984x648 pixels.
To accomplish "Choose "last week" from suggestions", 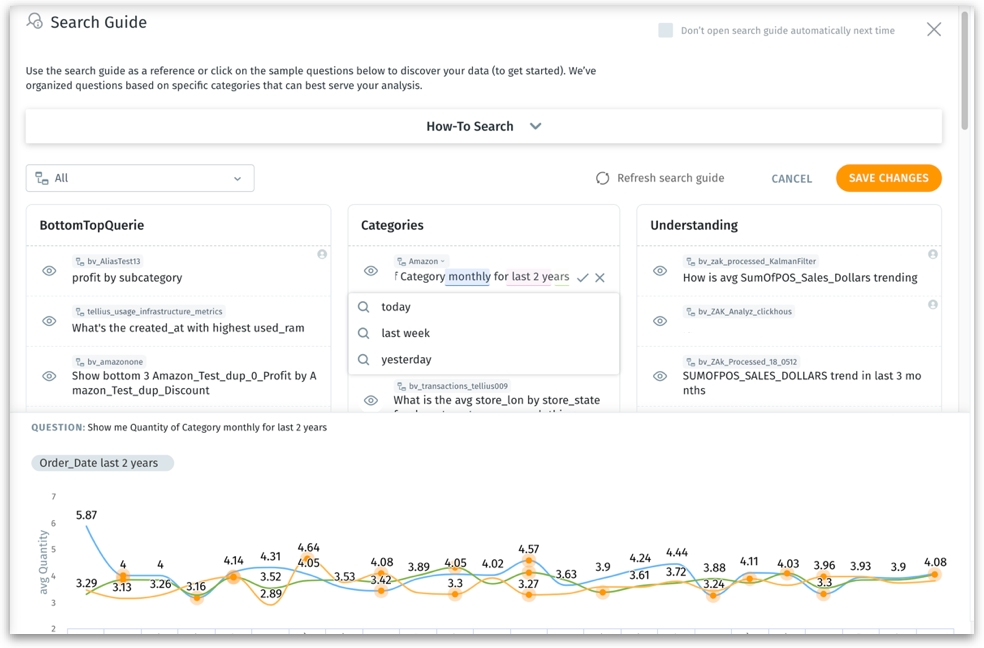I will (x=405, y=333).
